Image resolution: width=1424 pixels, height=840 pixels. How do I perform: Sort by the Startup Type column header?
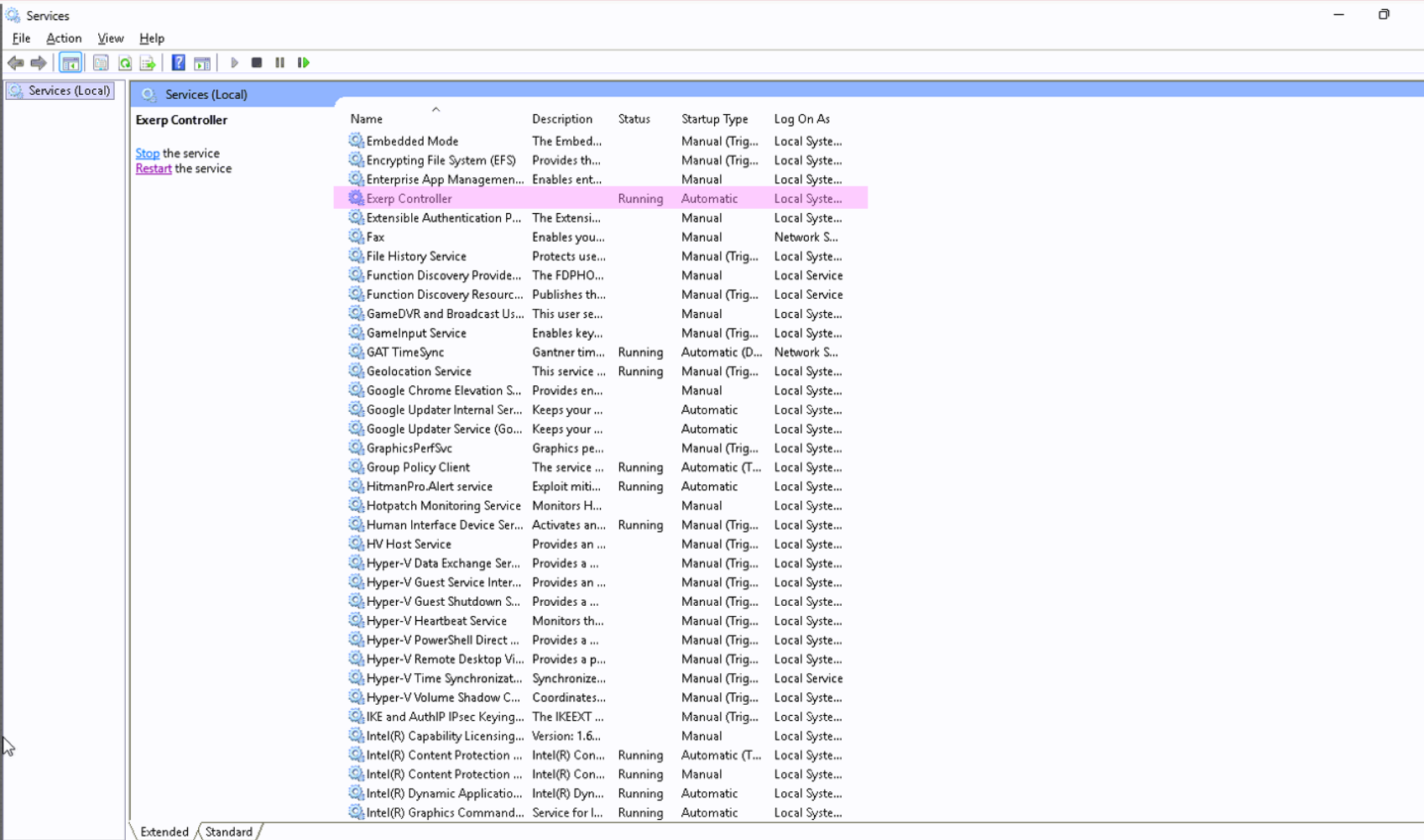(x=714, y=119)
